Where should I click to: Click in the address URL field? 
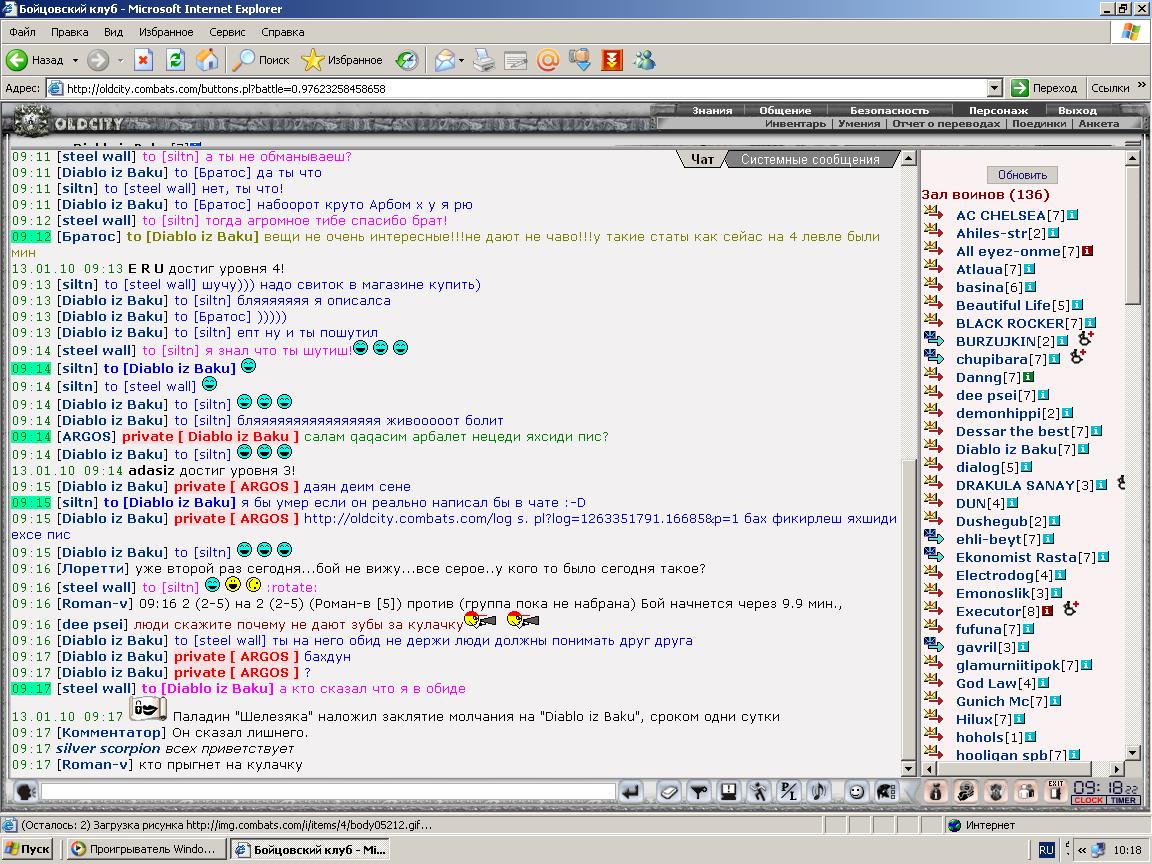(525, 89)
